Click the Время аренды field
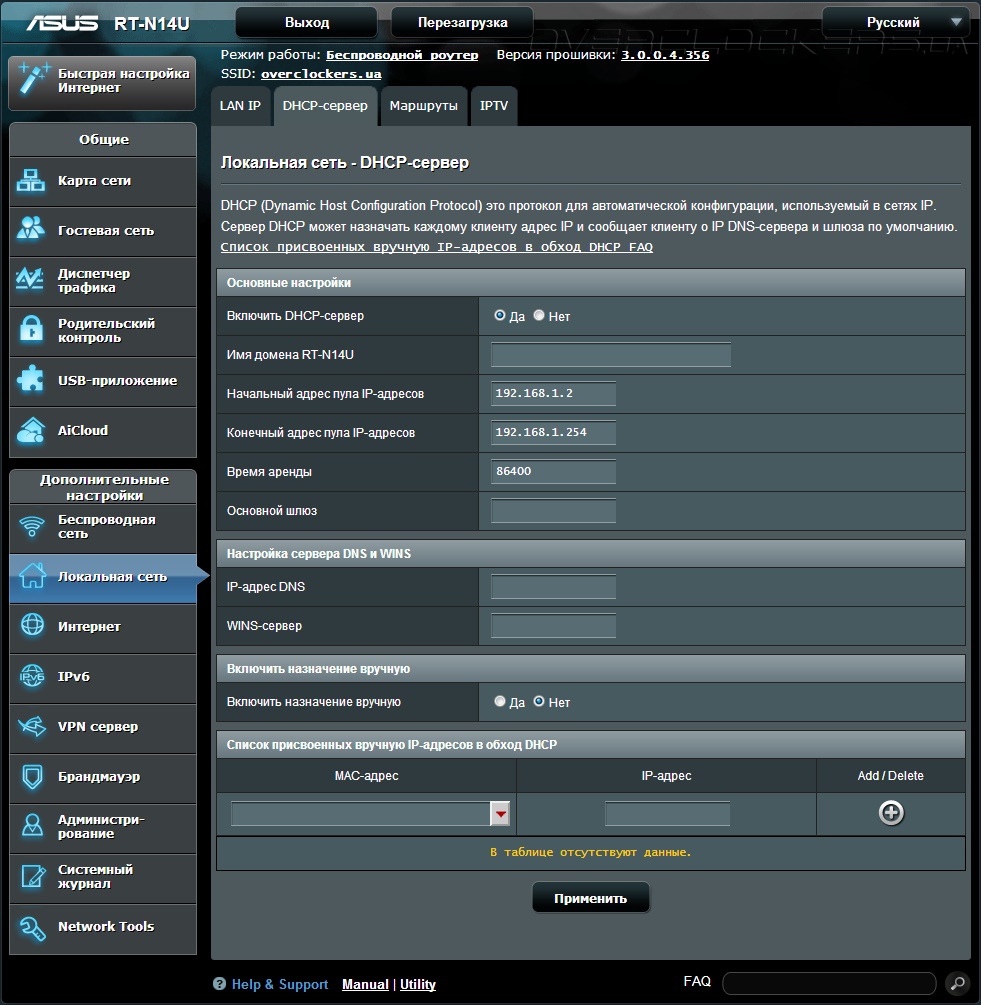Screen dimensions: 981x1005 (x=554, y=472)
